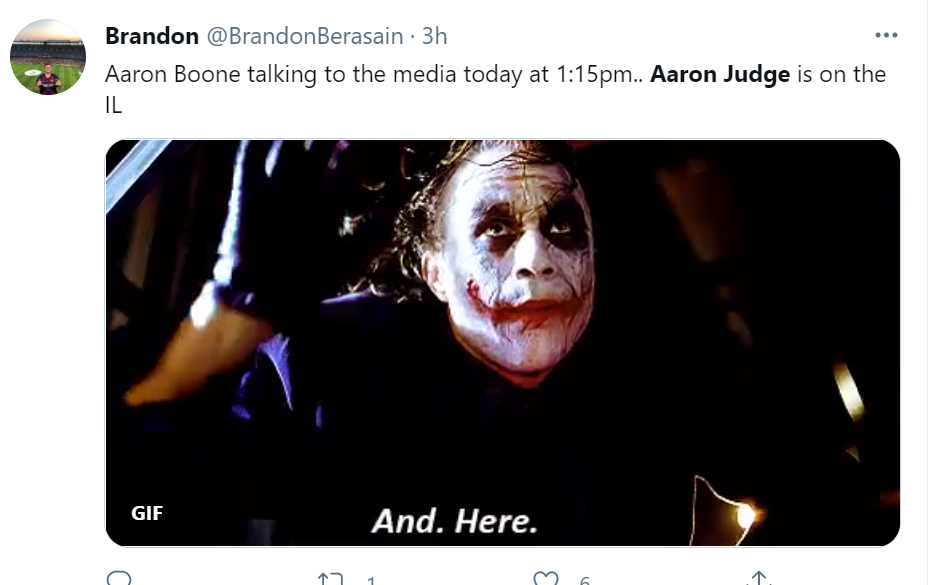Retweet Brandon's tweet using the retweet icon
This screenshot has height=585, width=944.
331,579
